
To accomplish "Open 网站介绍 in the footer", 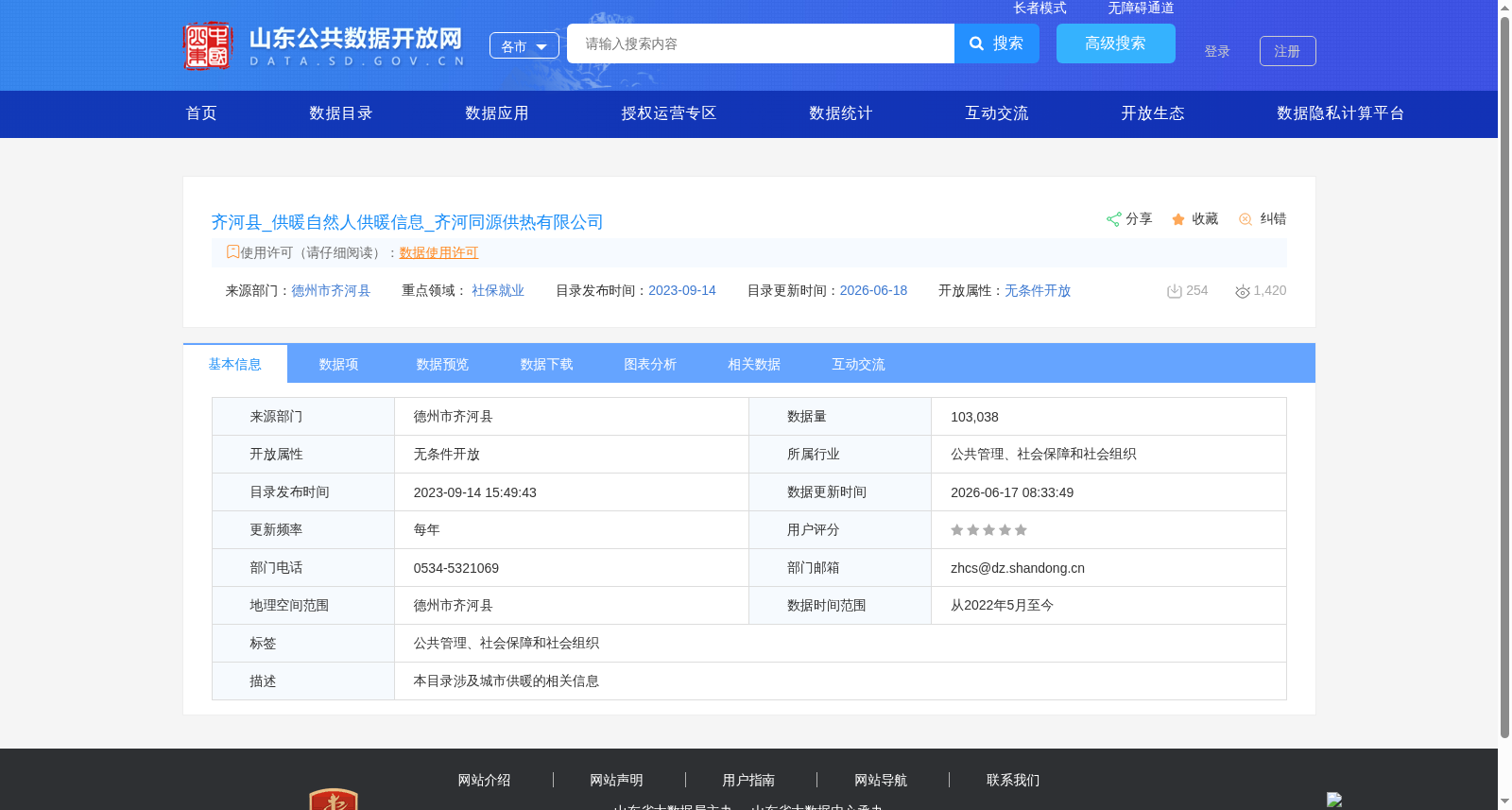I will pos(485,781).
